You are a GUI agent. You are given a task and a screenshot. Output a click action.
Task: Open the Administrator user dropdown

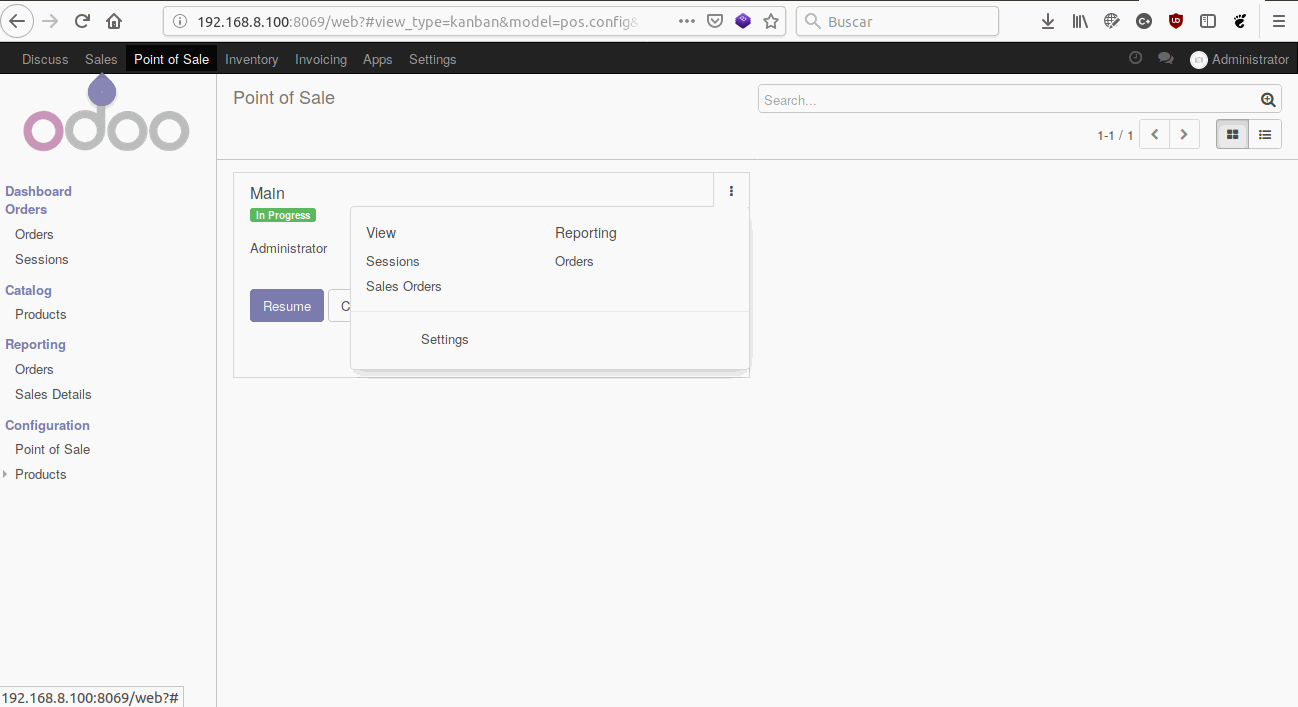(1238, 58)
